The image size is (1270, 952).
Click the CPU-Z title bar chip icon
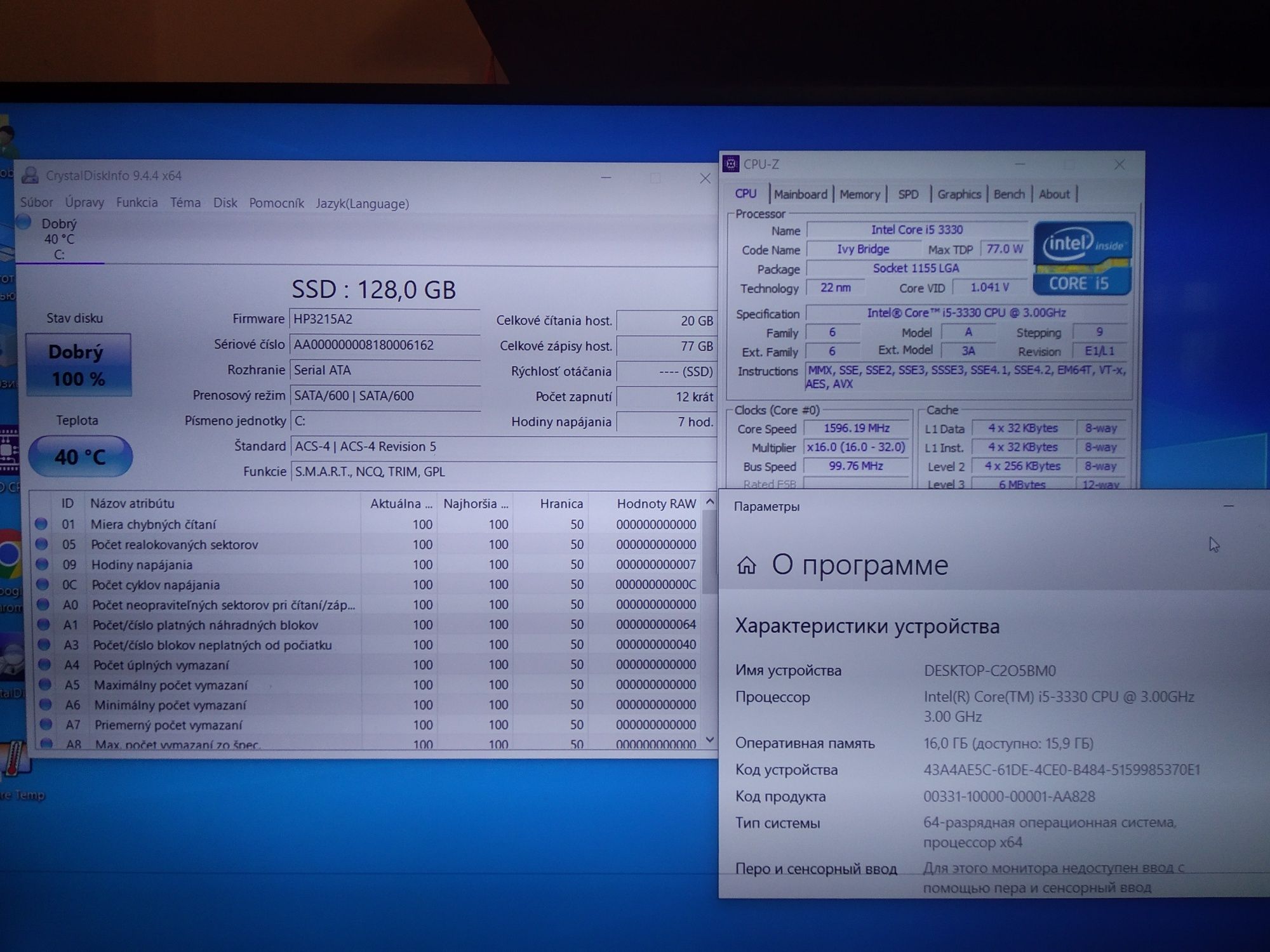[x=731, y=164]
